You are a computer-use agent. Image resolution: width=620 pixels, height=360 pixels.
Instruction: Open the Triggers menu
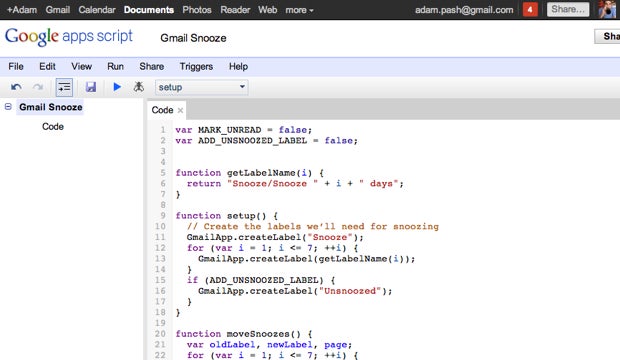click(196, 66)
